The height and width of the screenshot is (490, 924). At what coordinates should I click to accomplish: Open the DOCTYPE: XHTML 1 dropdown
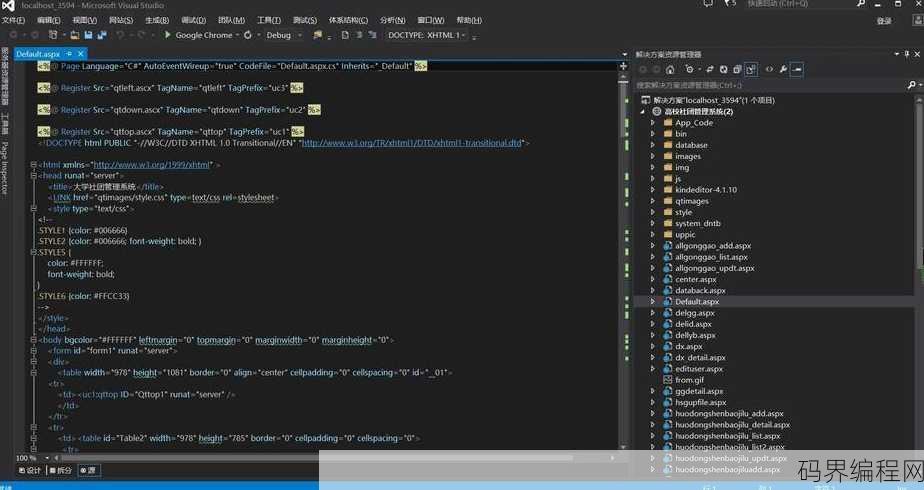(463, 35)
